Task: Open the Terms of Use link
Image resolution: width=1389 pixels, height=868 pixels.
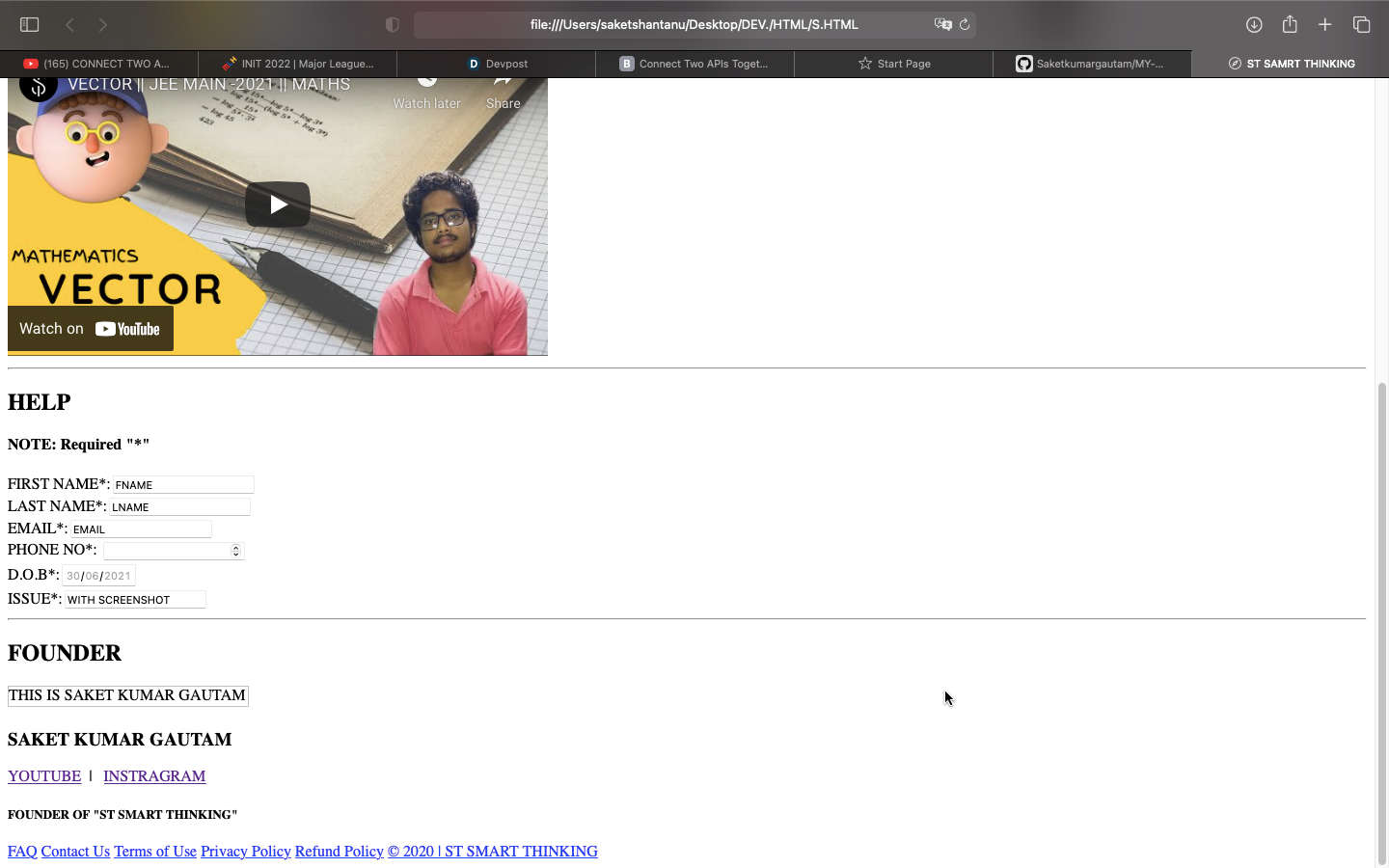Action: click(155, 852)
